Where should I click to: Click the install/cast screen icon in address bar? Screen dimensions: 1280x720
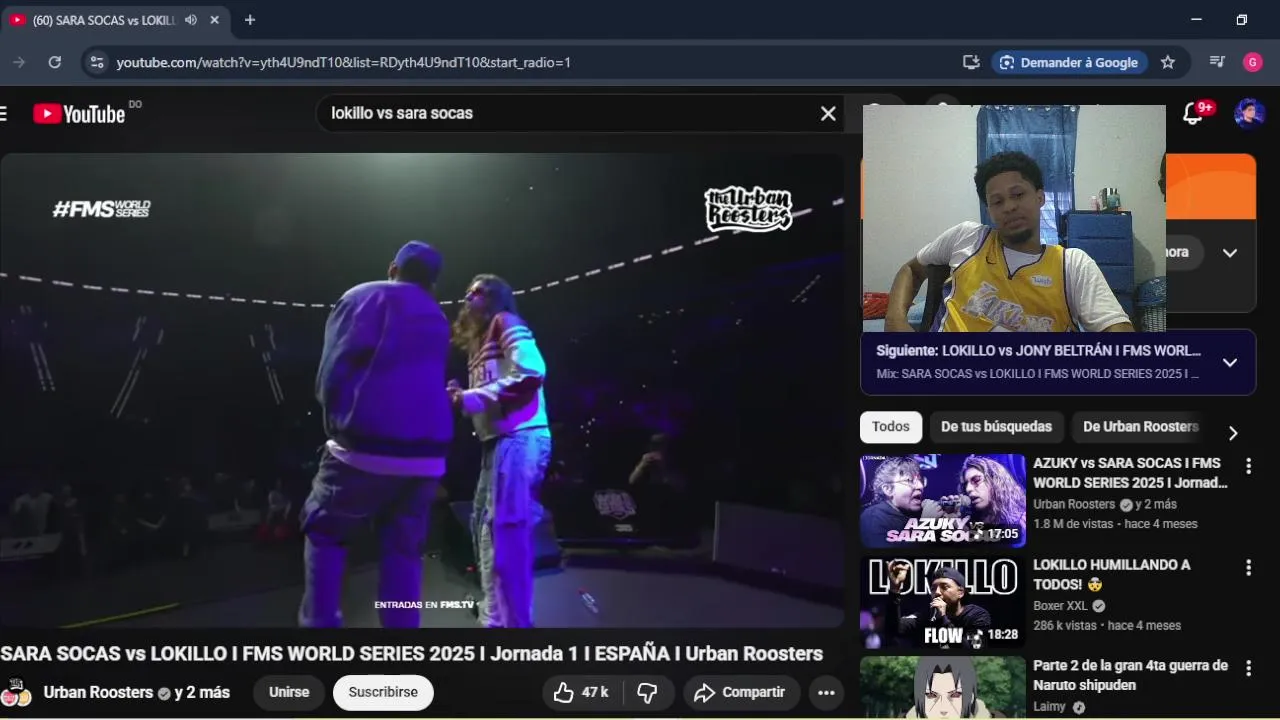click(971, 62)
